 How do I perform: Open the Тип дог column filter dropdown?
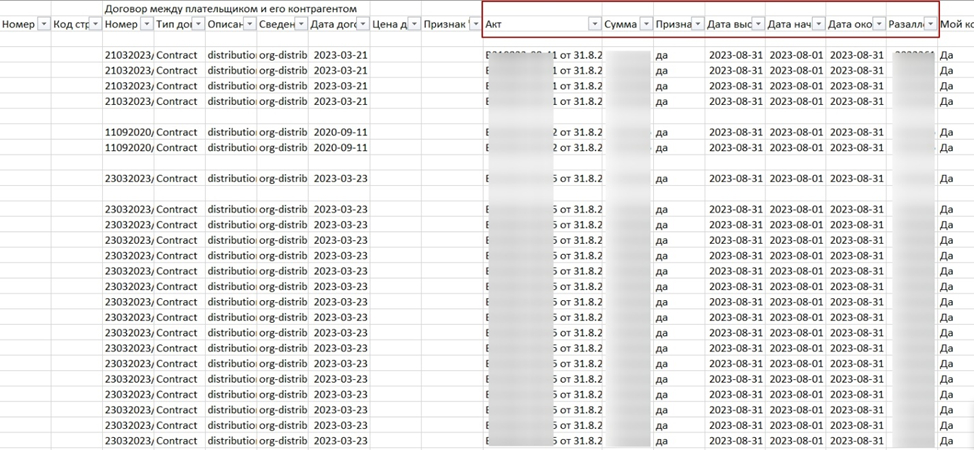pyautogui.click(x=198, y=24)
